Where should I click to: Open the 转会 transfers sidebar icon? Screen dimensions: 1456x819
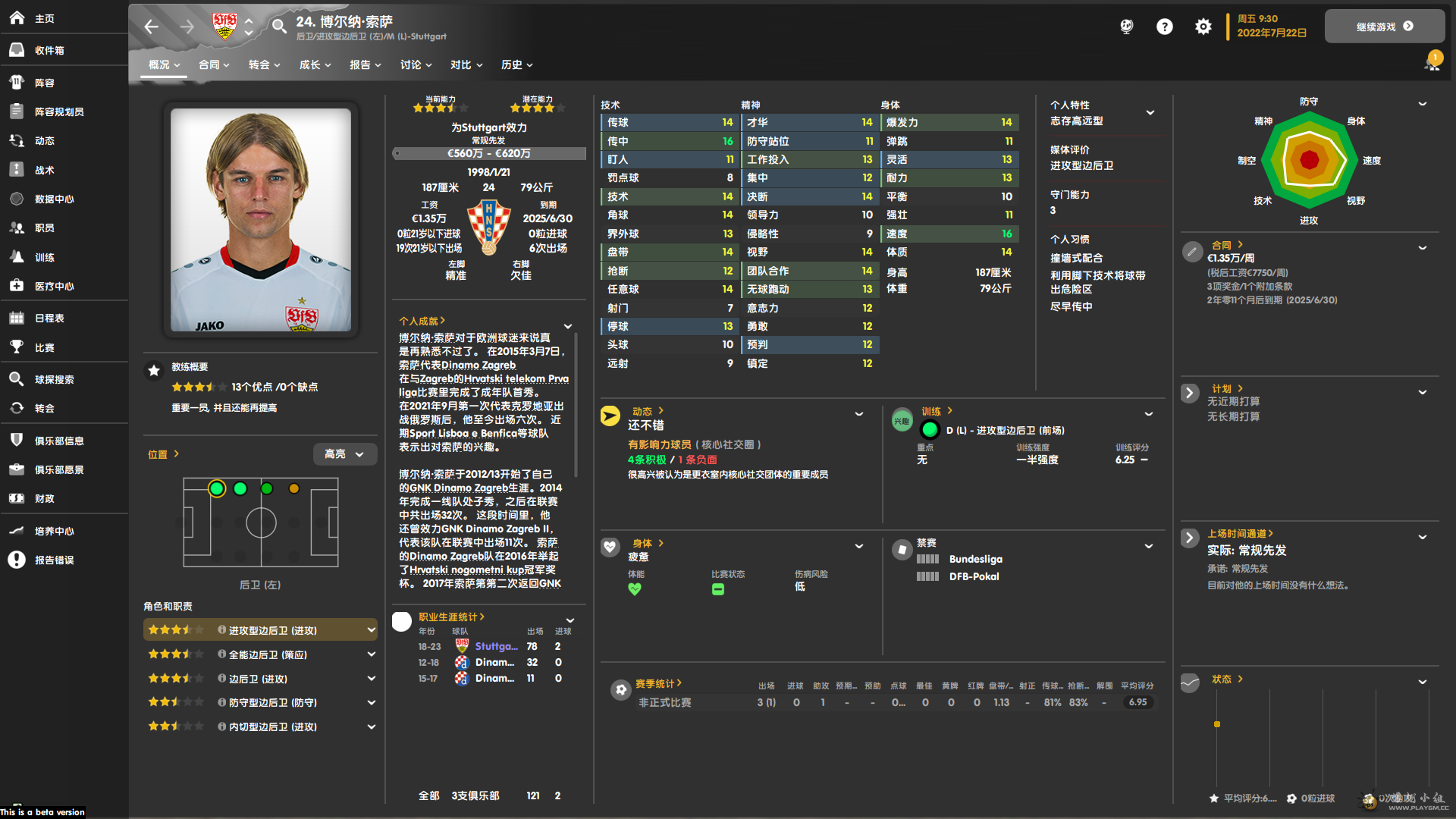coord(17,408)
